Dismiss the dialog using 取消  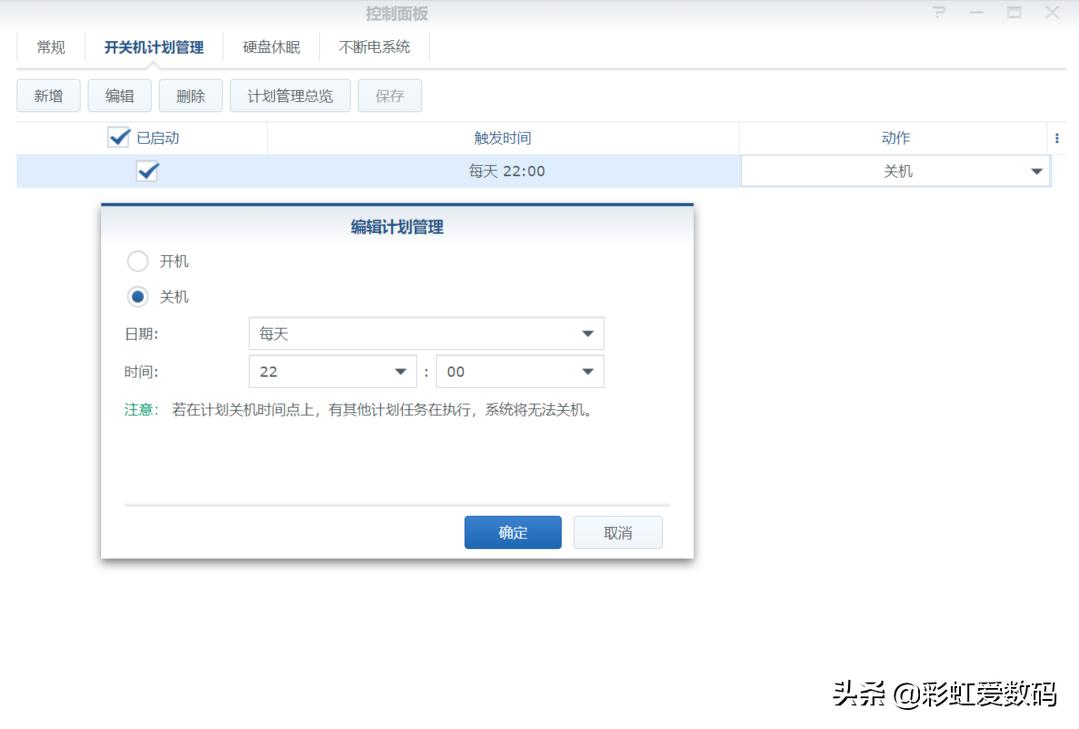point(617,532)
